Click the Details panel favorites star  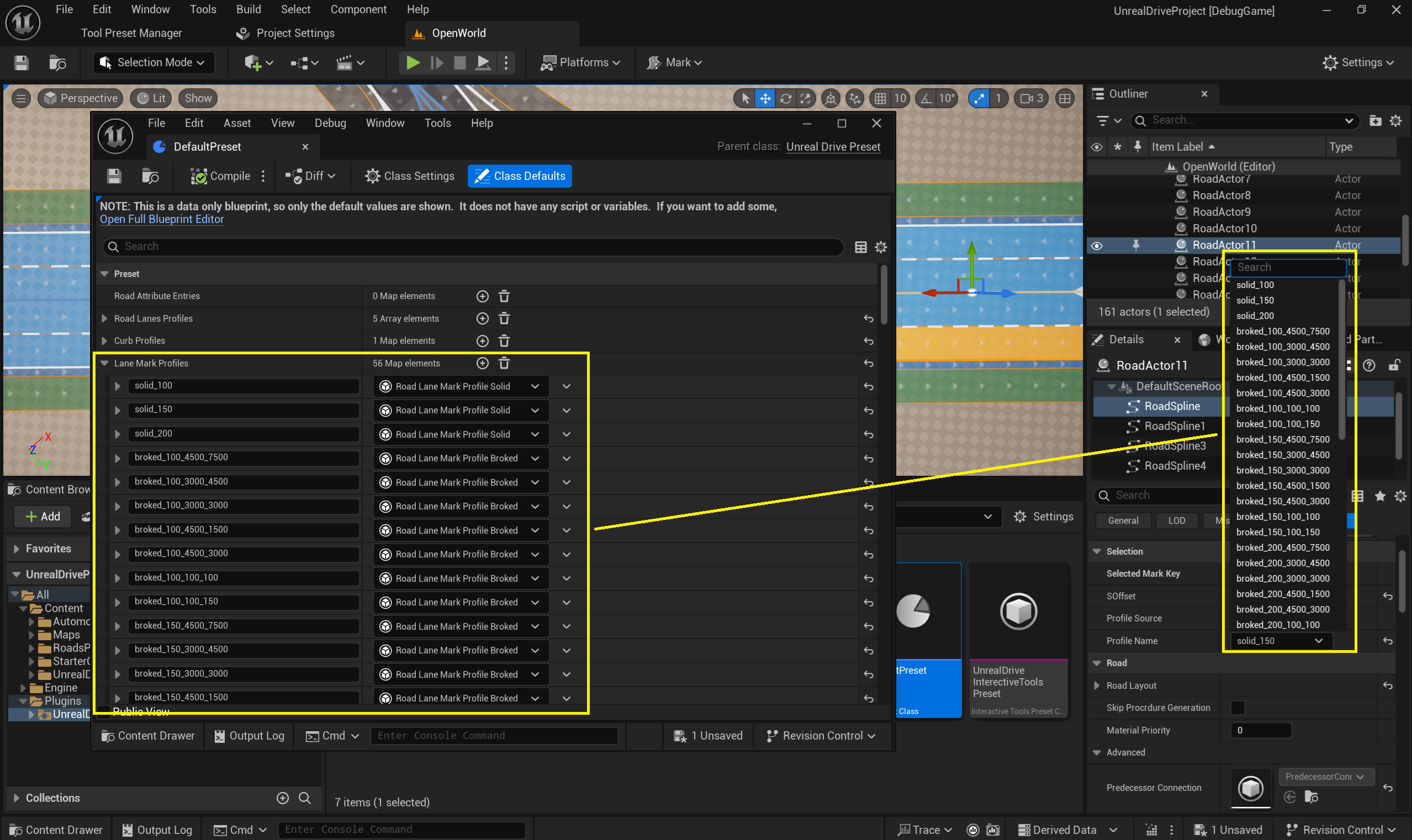point(1381,496)
